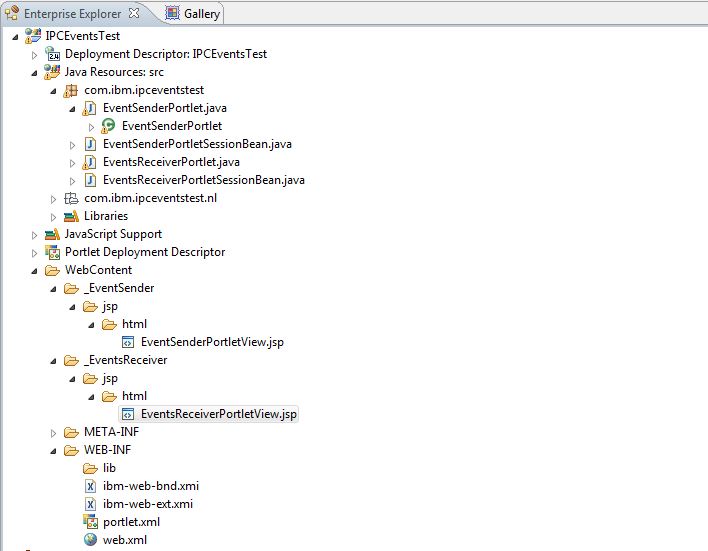Click the portlet.xml file icon

pyautogui.click(x=90, y=522)
